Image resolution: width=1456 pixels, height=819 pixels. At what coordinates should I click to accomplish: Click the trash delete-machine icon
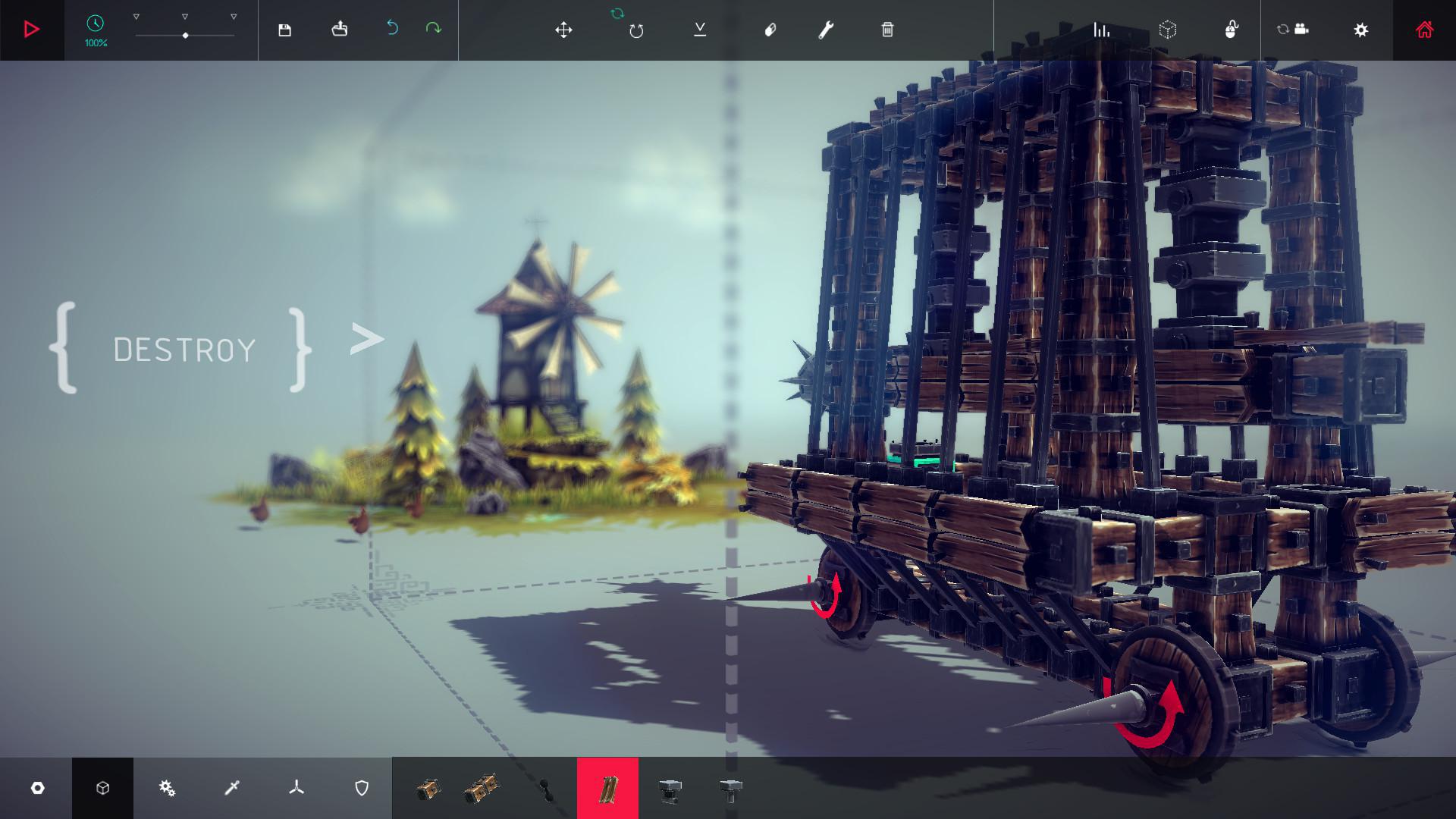pyautogui.click(x=887, y=30)
